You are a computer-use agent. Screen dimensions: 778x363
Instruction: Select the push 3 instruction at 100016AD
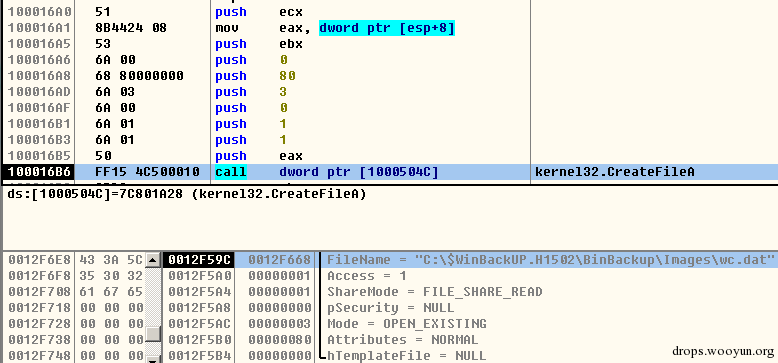tap(390, 92)
